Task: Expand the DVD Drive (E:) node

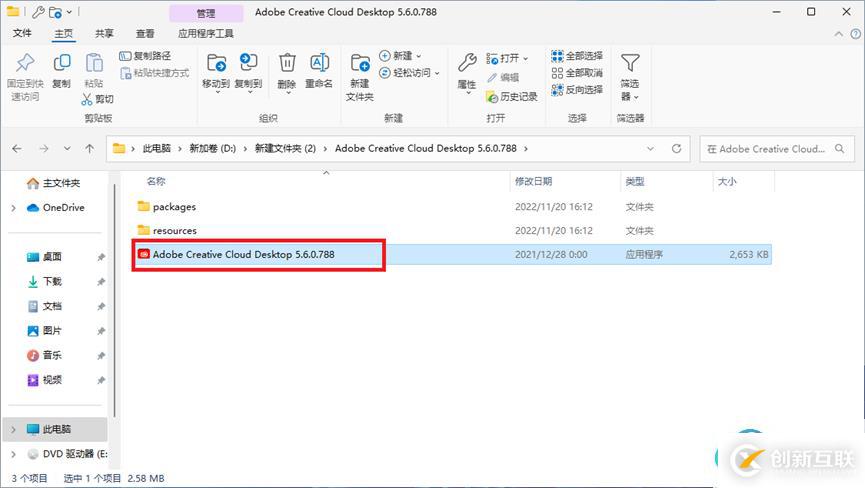Action: coord(13,454)
